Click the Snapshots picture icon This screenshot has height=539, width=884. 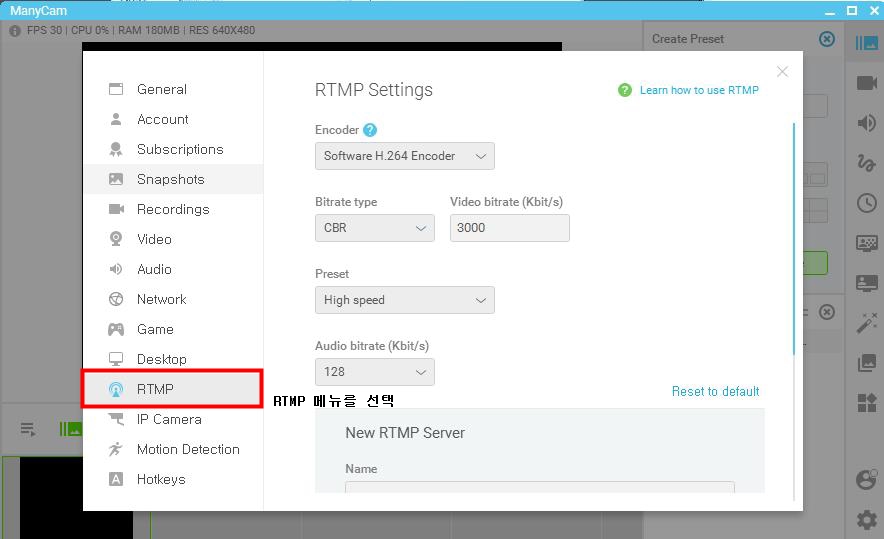click(x=116, y=179)
